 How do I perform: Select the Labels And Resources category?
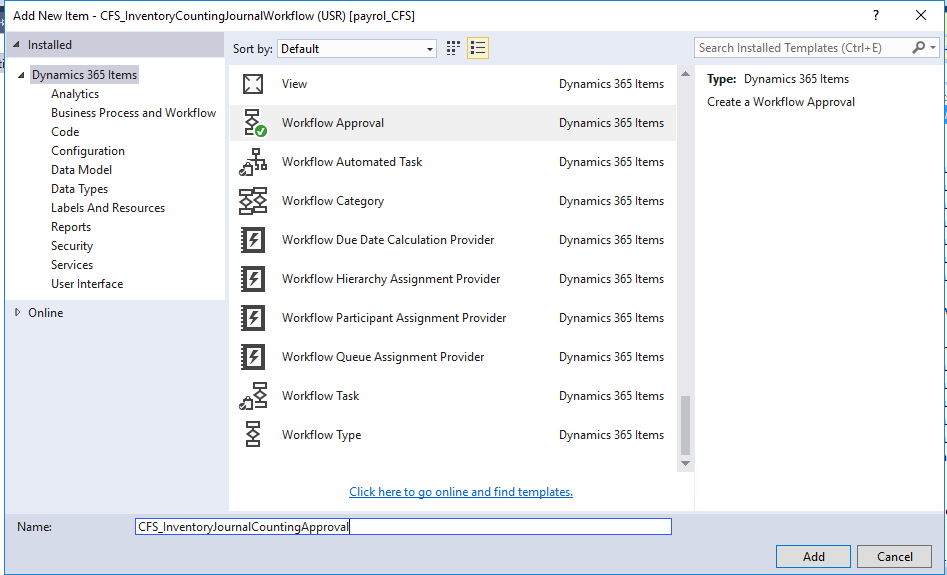coord(108,208)
